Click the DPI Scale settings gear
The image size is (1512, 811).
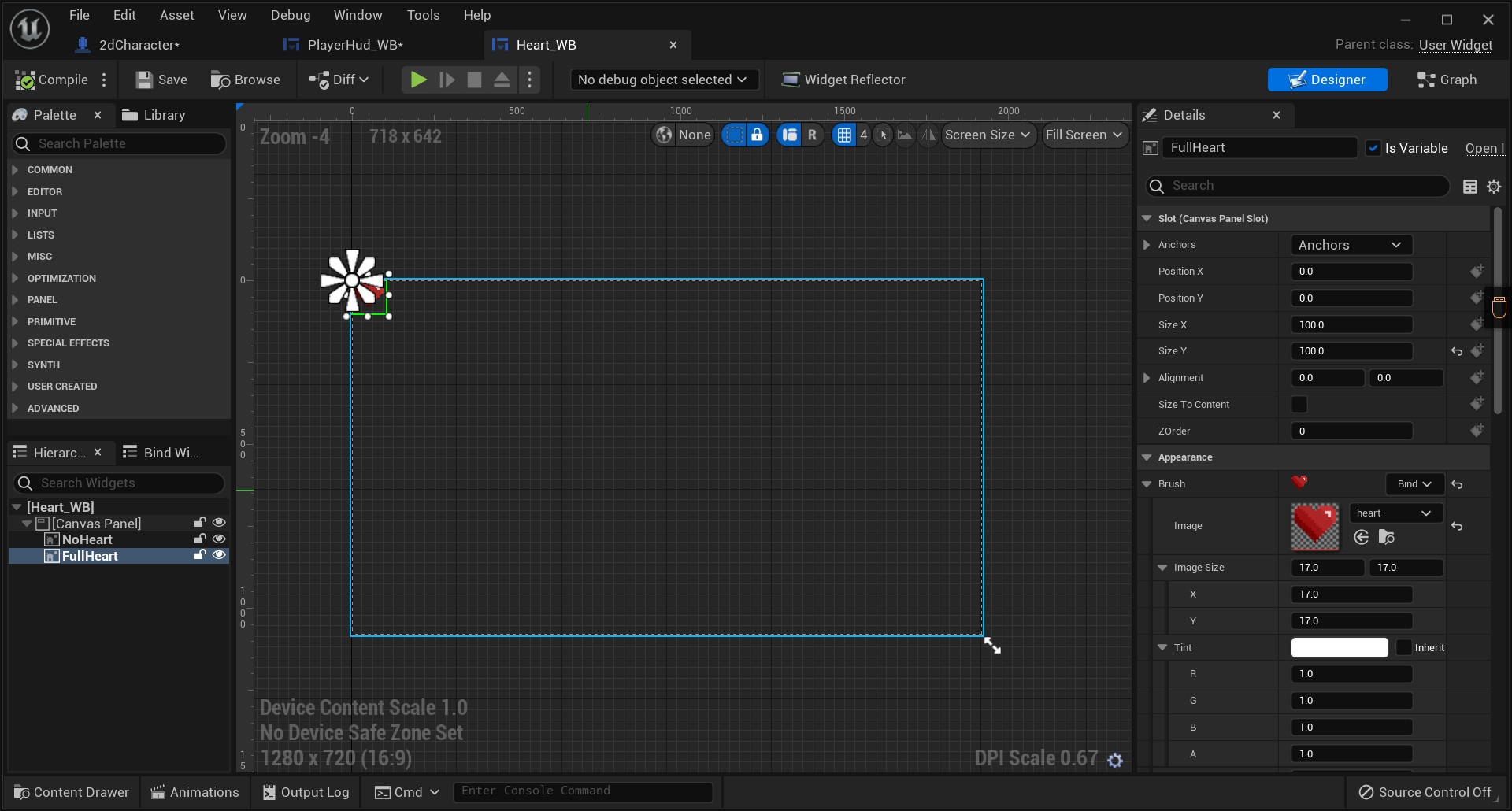click(x=1115, y=761)
